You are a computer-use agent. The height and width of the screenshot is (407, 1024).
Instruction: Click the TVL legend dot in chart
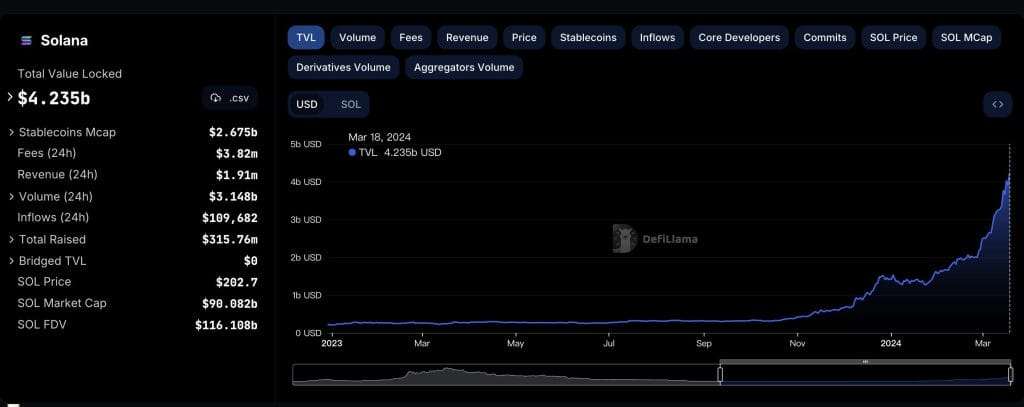(x=352, y=152)
